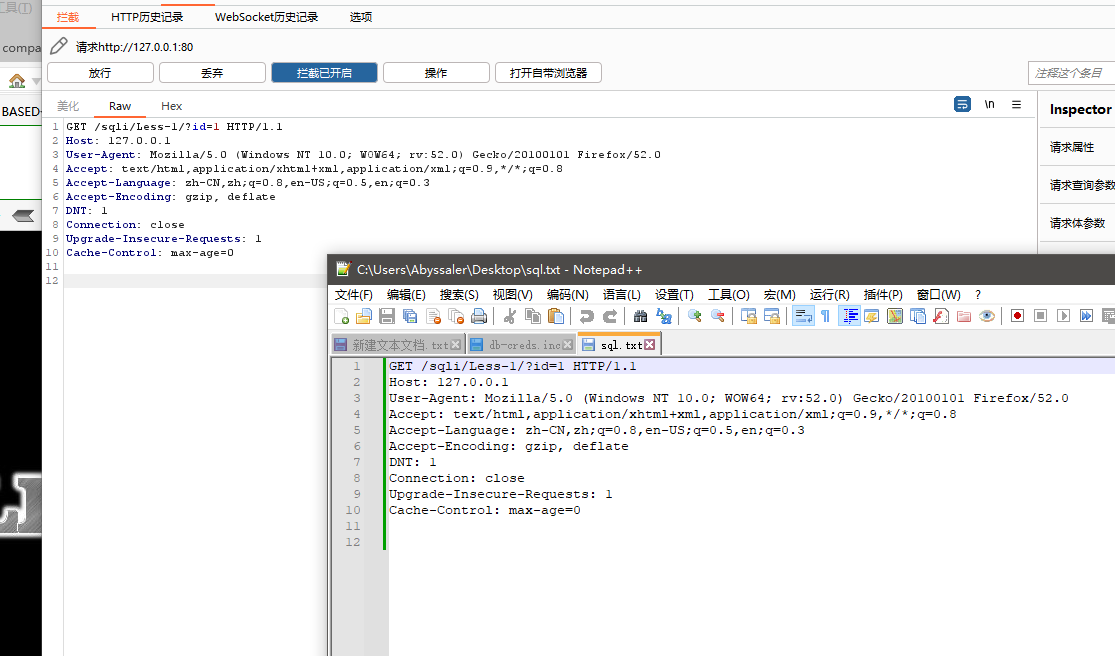Toggle word wrap in Notepad++ toolbar
Viewport: 1115px width, 656px height.
coord(804,316)
